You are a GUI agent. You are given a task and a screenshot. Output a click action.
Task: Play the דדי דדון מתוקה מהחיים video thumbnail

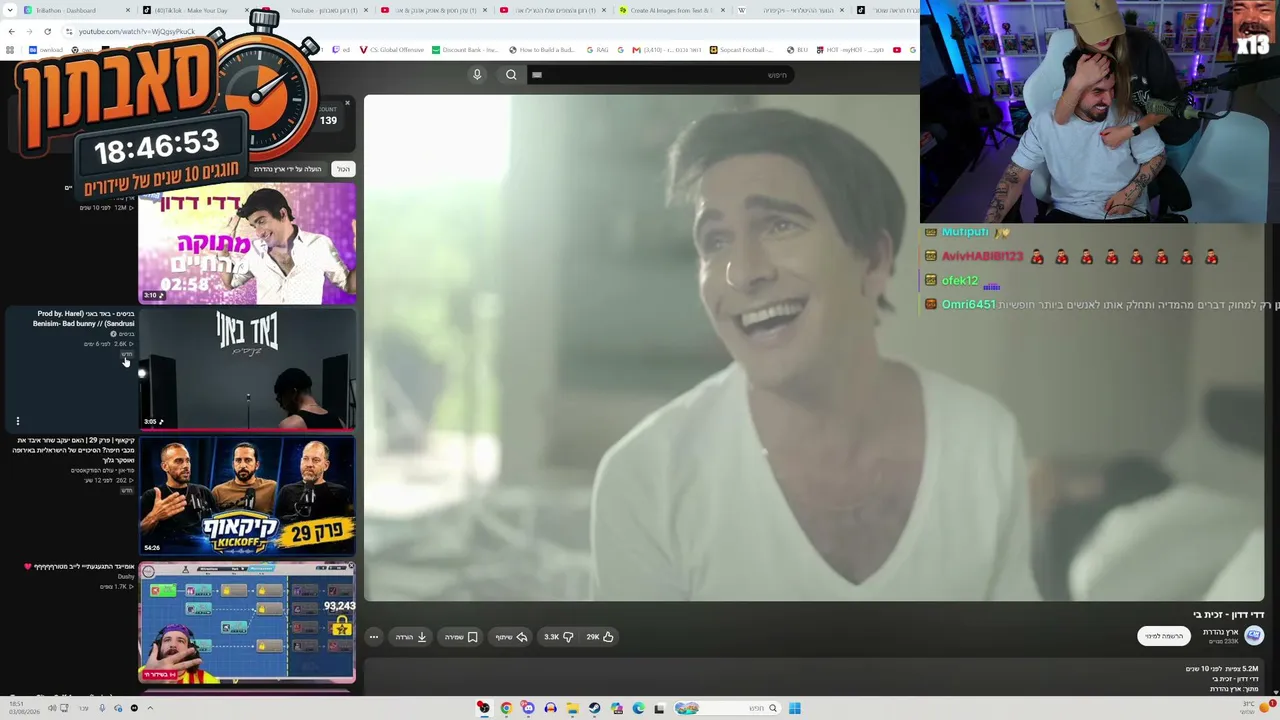[247, 243]
